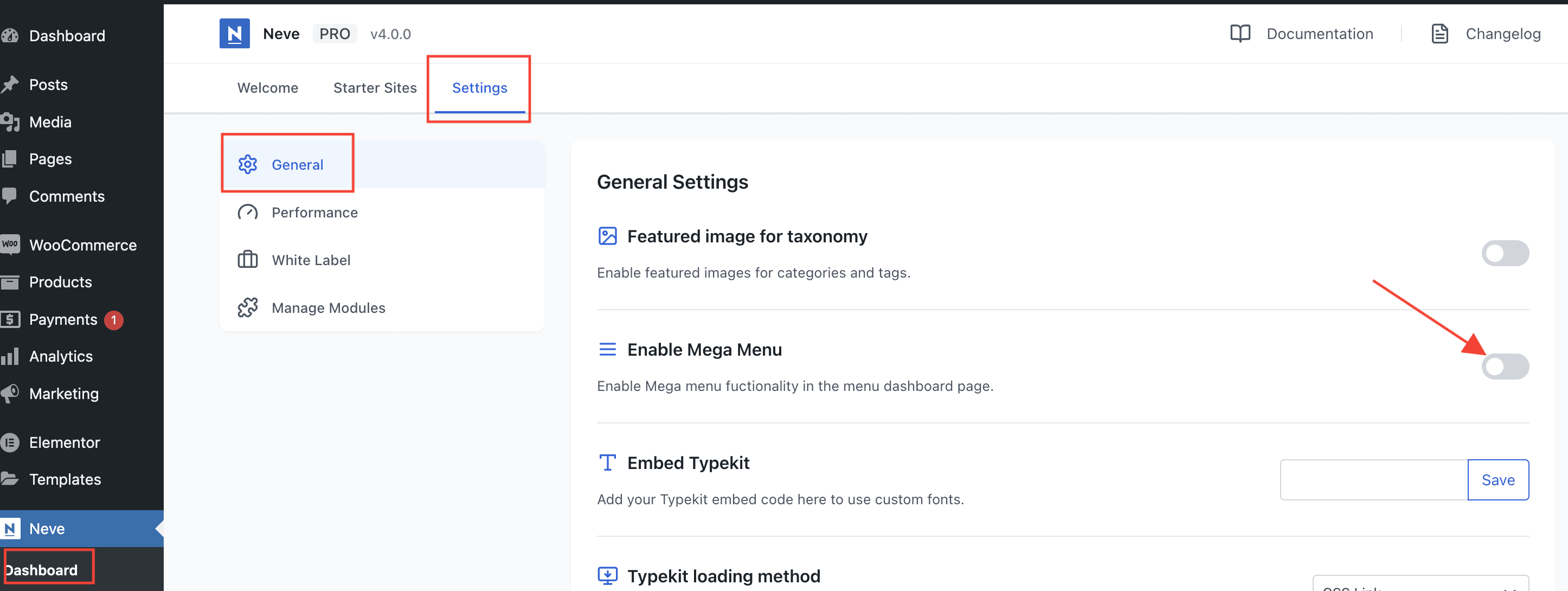Screen dimensions: 1568x591
Task: Click the Changelog document icon
Action: 1439,34
